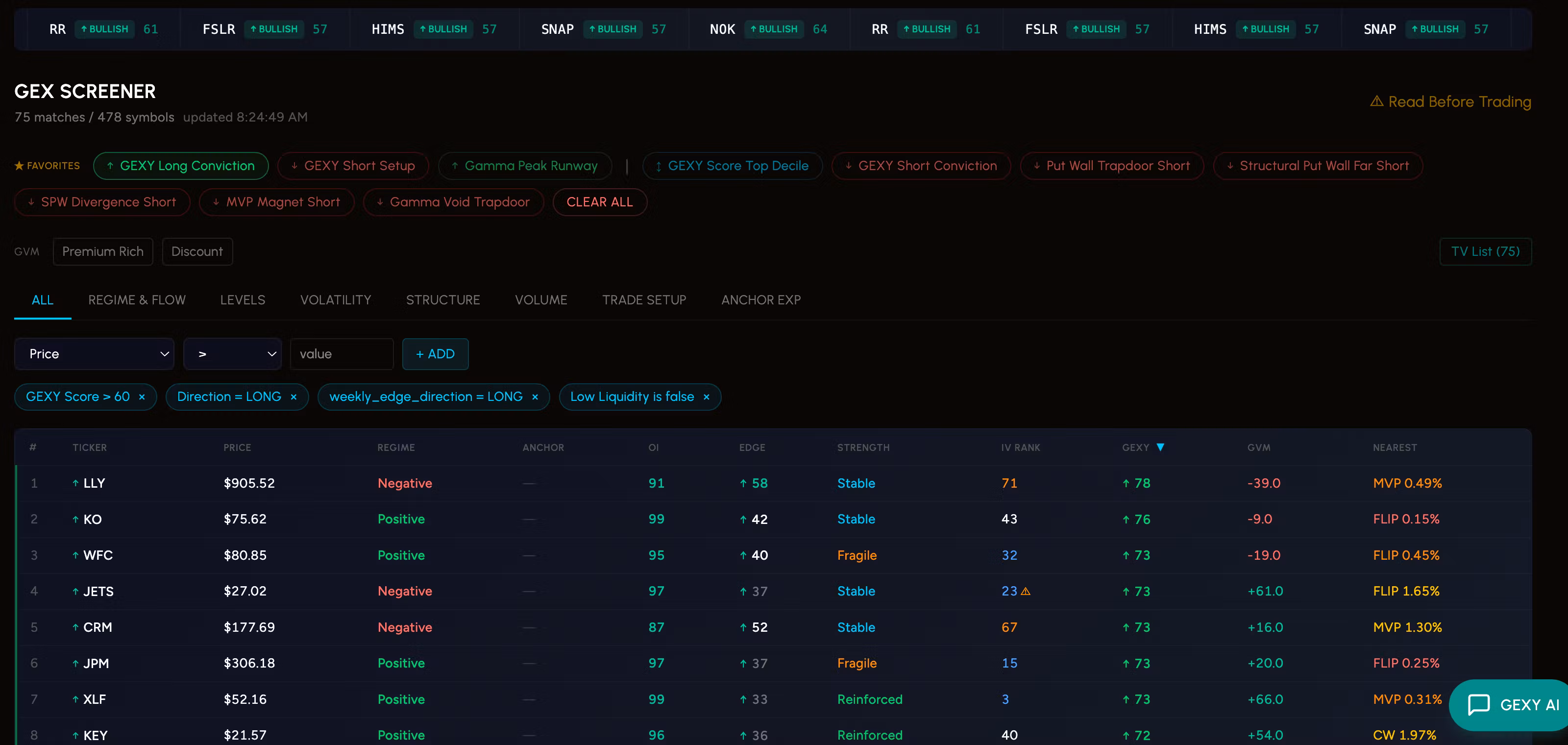Switch to the TRADE SETUP tab
The image size is (1568, 745).
[644, 300]
